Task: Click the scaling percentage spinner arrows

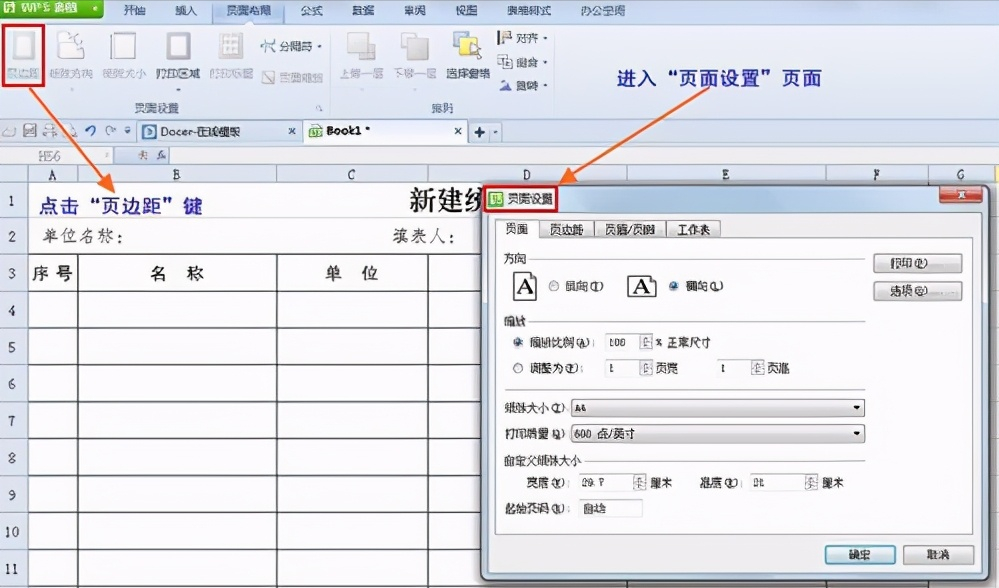Action: [x=646, y=343]
